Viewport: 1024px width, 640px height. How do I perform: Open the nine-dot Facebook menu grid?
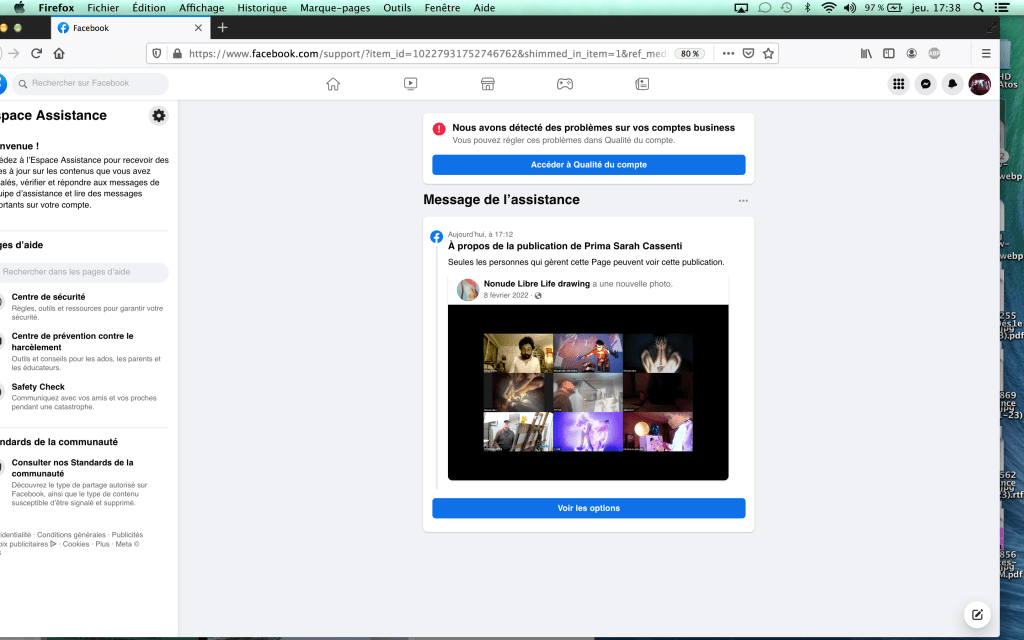[x=899, y=84]
